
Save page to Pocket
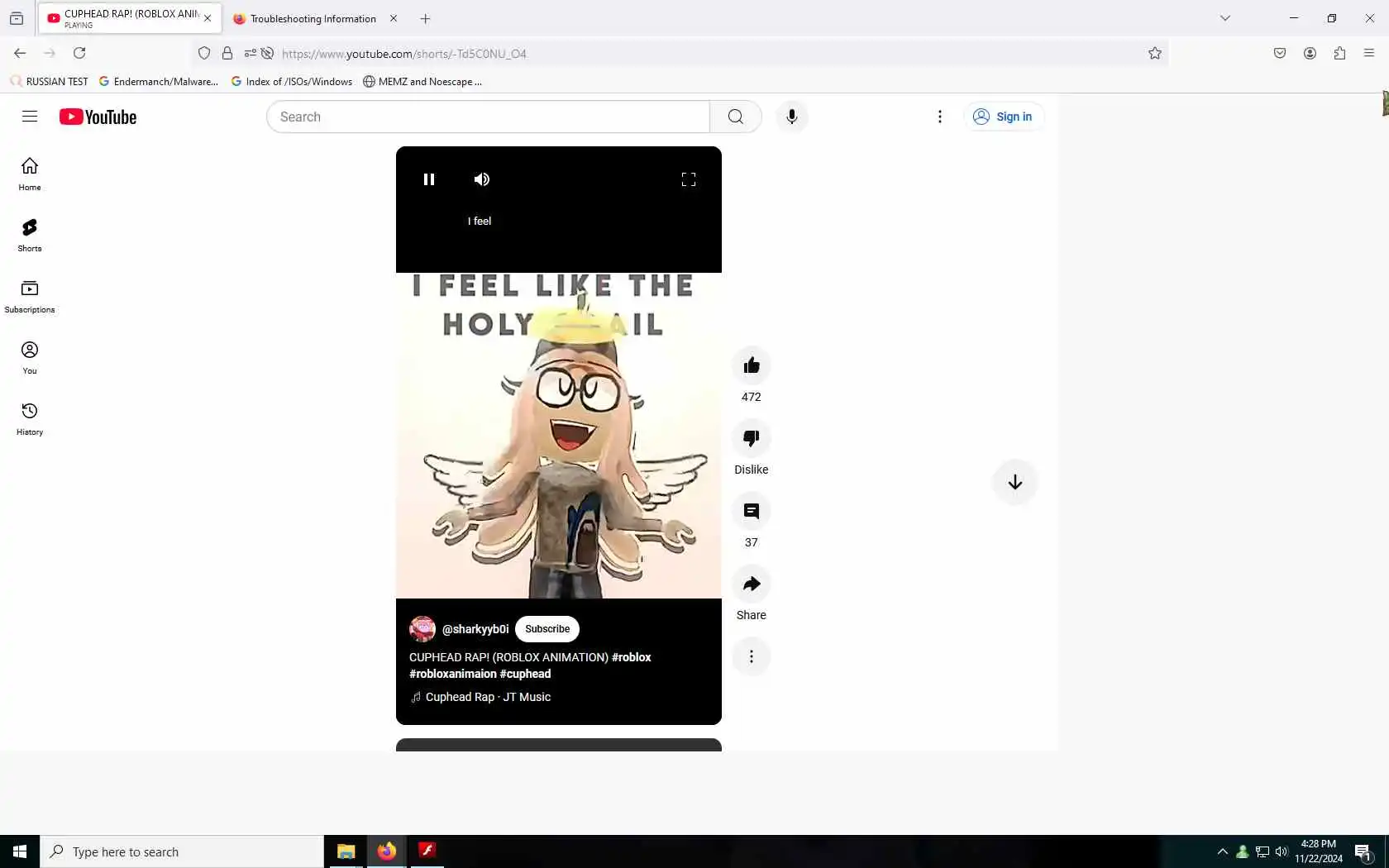1280,53
